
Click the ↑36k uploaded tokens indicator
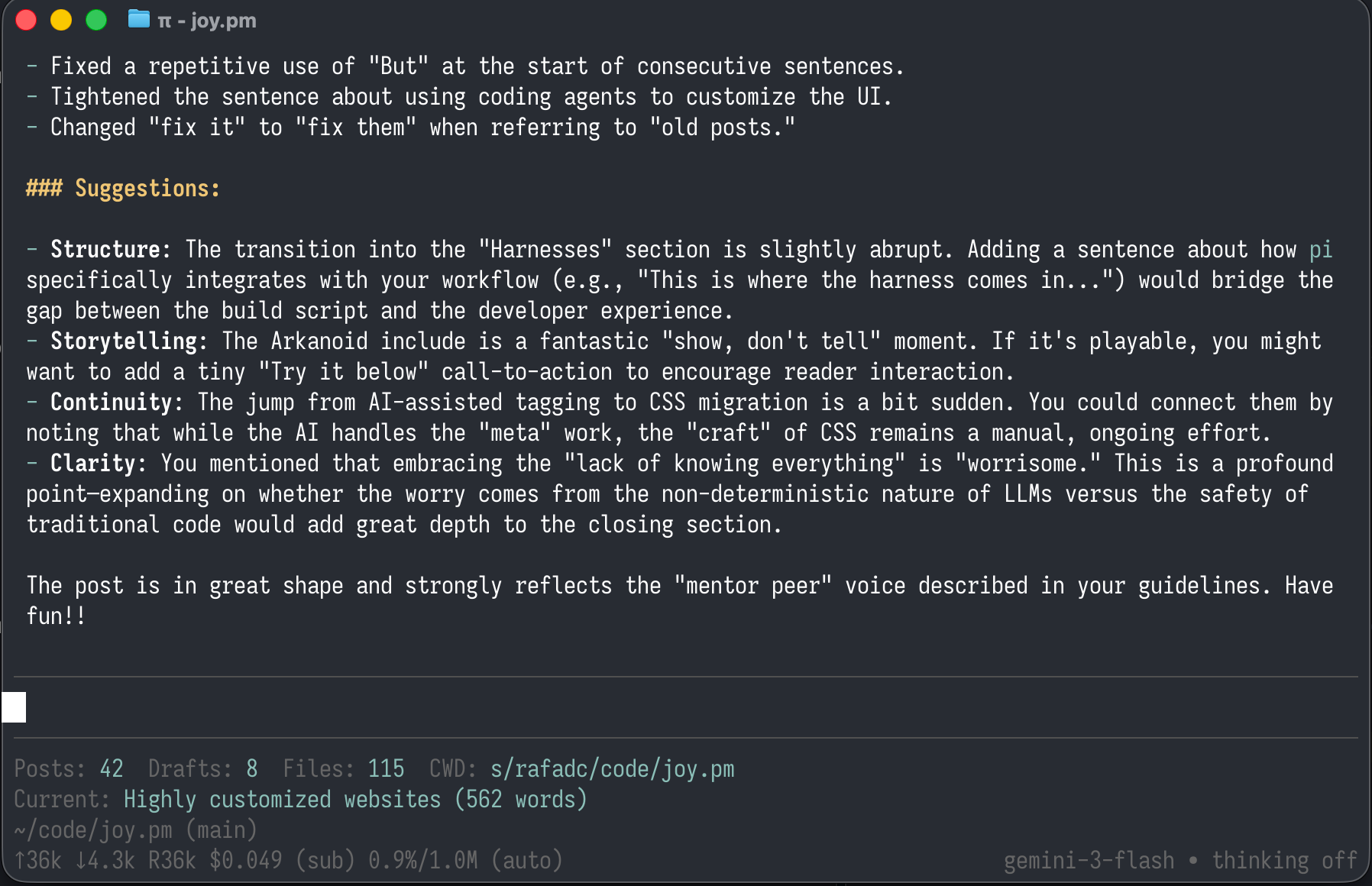coord(37,860)
